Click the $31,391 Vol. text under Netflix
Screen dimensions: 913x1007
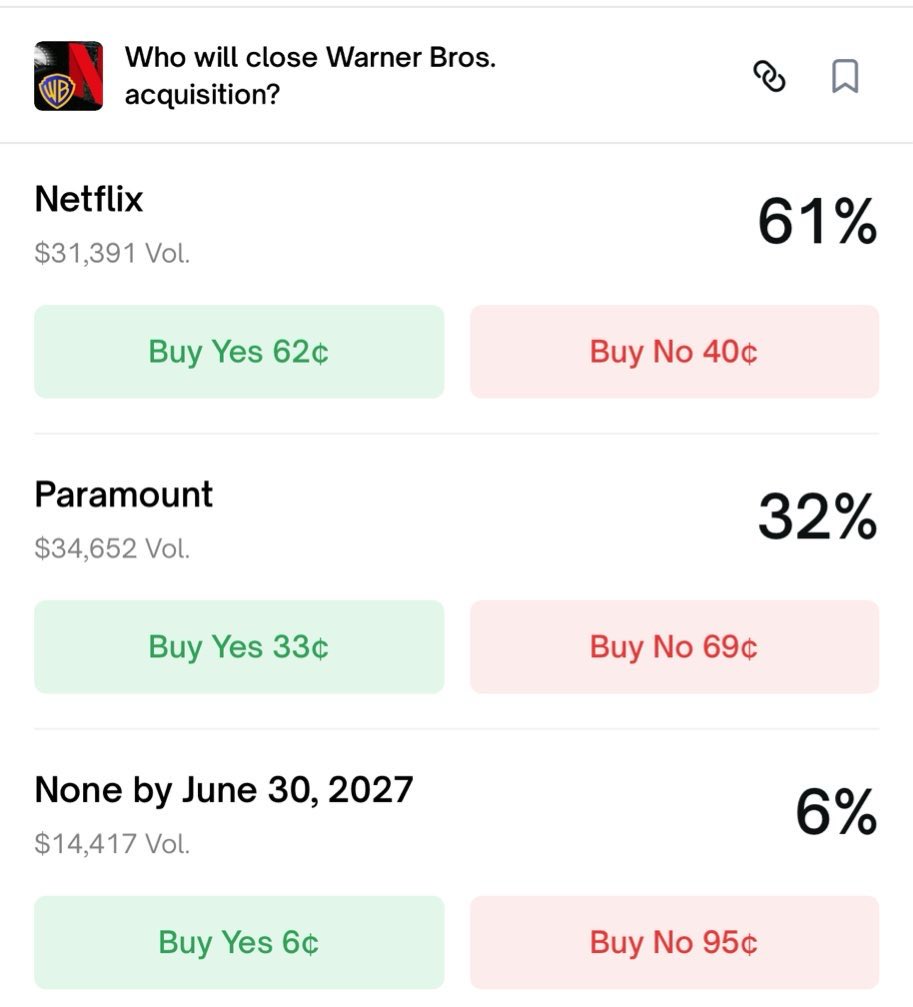[112, 253]
